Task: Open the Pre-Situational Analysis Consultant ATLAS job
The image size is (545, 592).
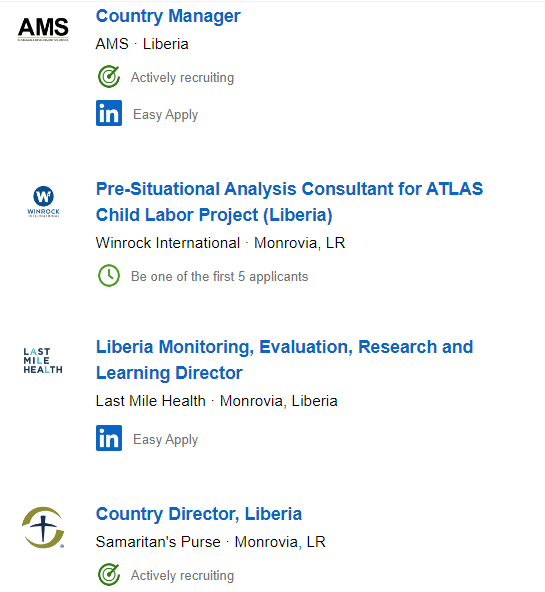Action: tap(289, 202)
